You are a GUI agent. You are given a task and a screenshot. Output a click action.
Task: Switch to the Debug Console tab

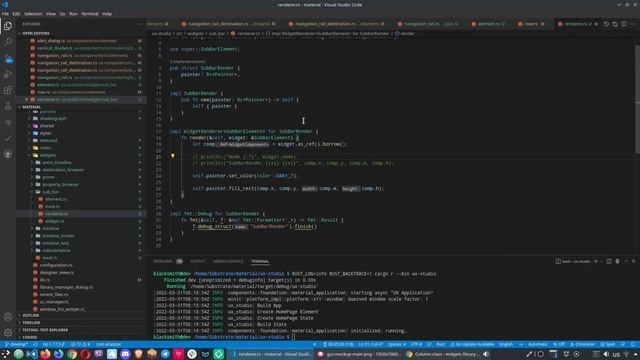click(228, 262)
